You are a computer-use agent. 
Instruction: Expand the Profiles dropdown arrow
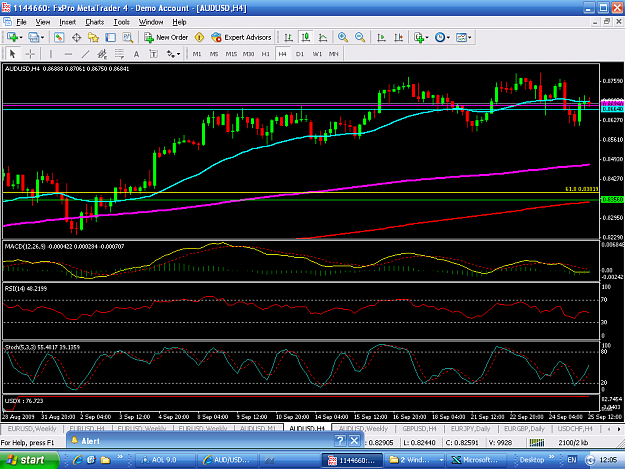click(42, 37)
